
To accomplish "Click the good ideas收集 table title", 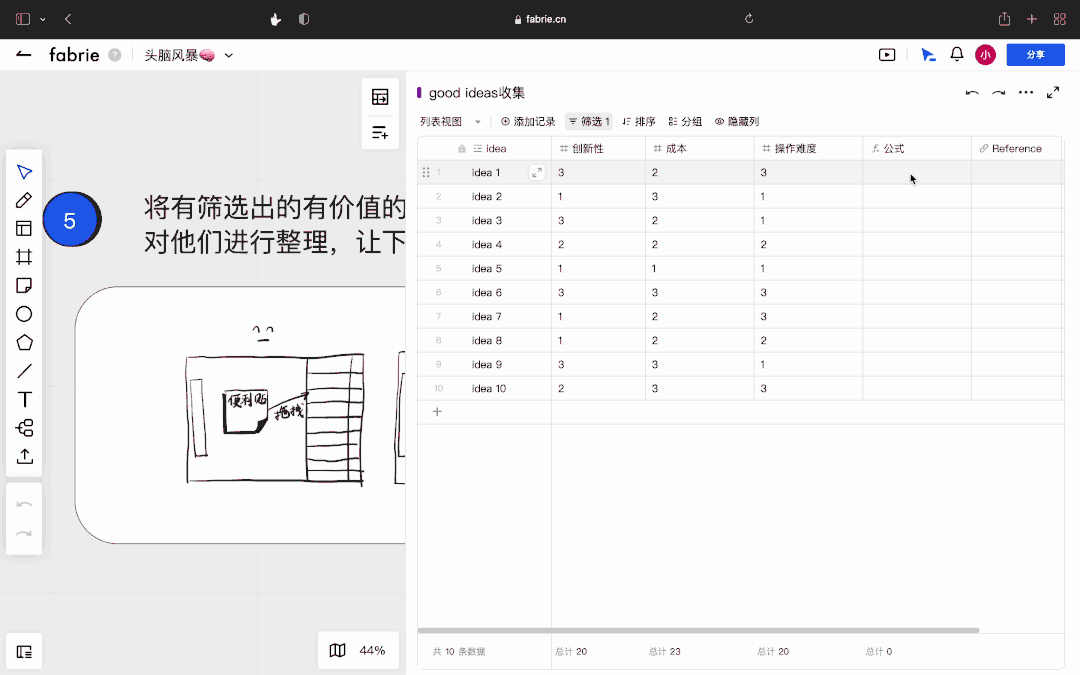I will point(477,93).
